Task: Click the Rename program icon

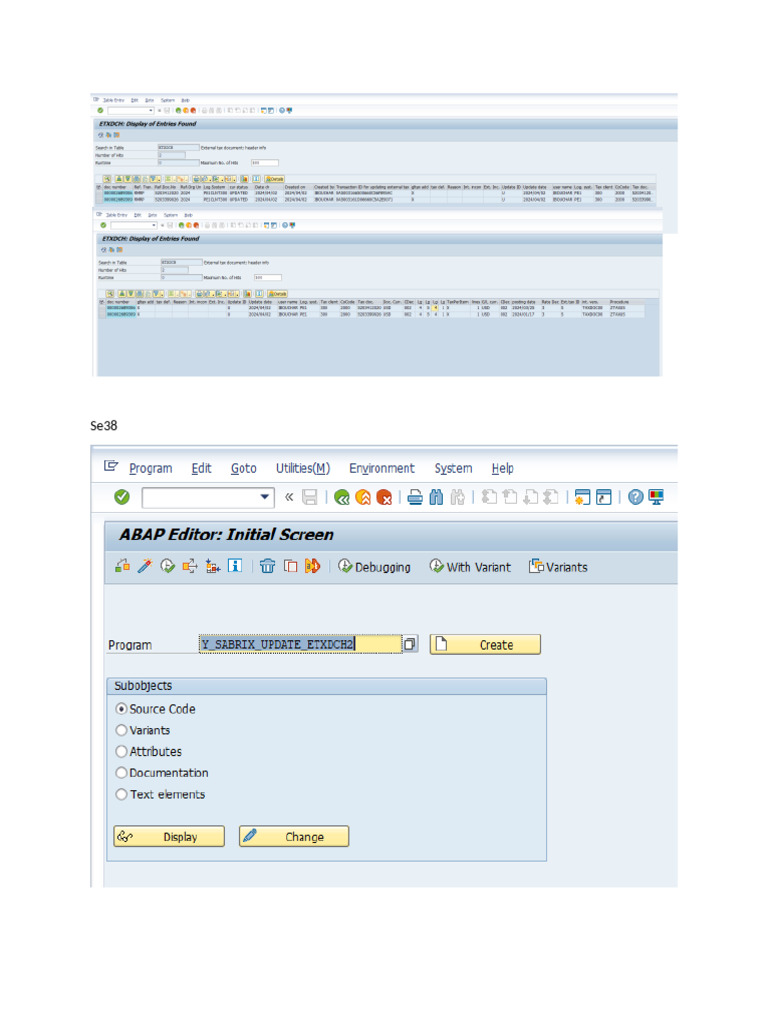Action: (x=312, y=566)
